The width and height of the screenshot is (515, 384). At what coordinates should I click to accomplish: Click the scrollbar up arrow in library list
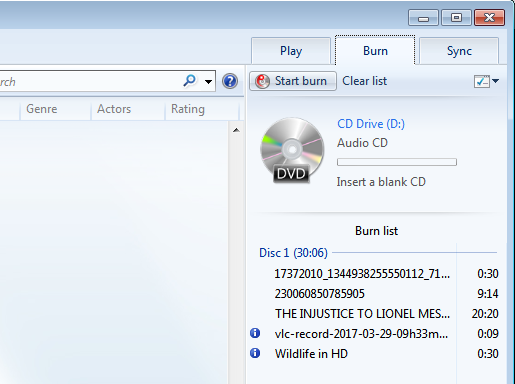click(x=236, y=130)
